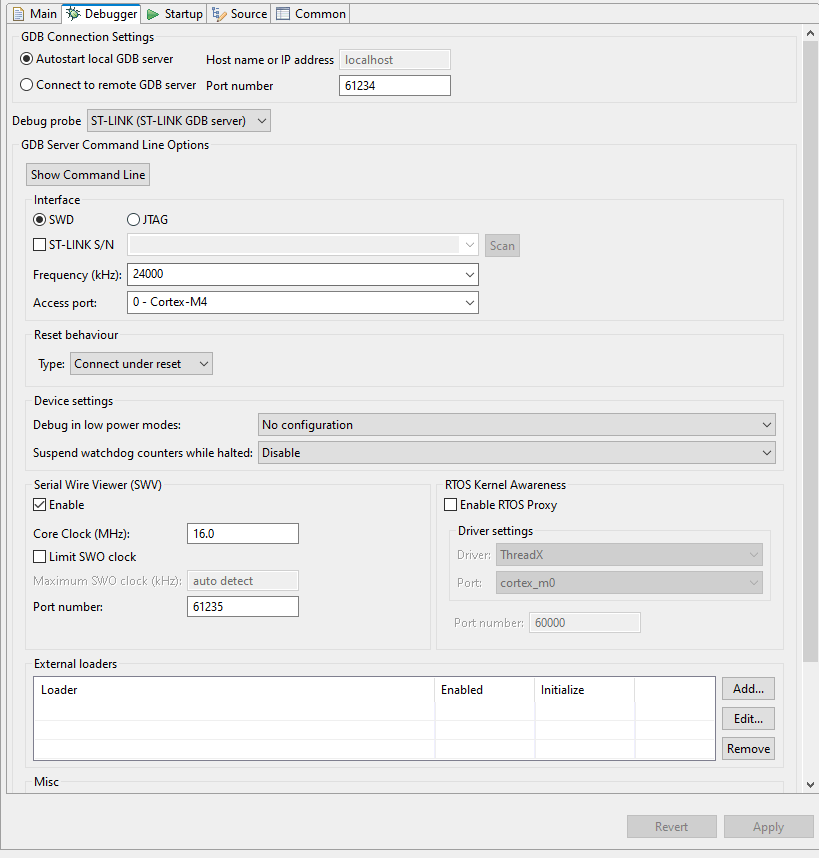Open the Reset behaviour Type dropdown
This screenshot has height=858, width=819.
click(141, 364)
